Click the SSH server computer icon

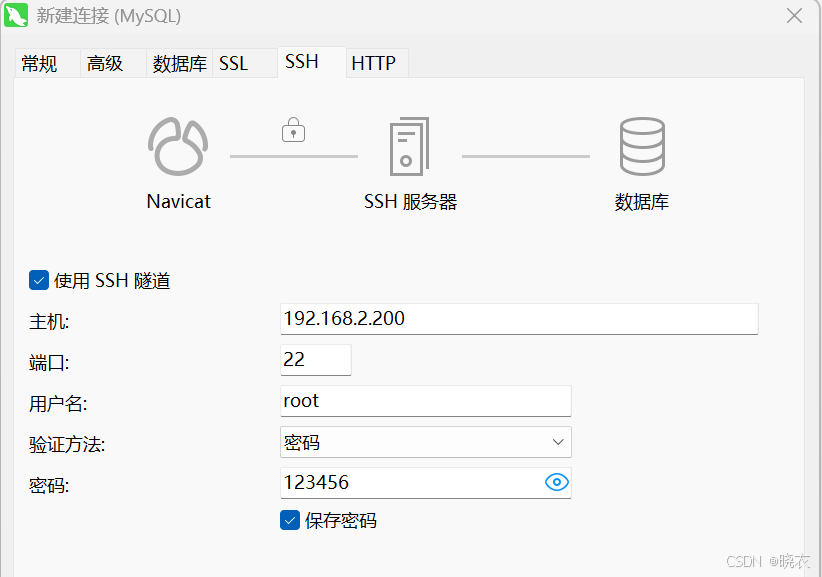(x=409, y=146)
